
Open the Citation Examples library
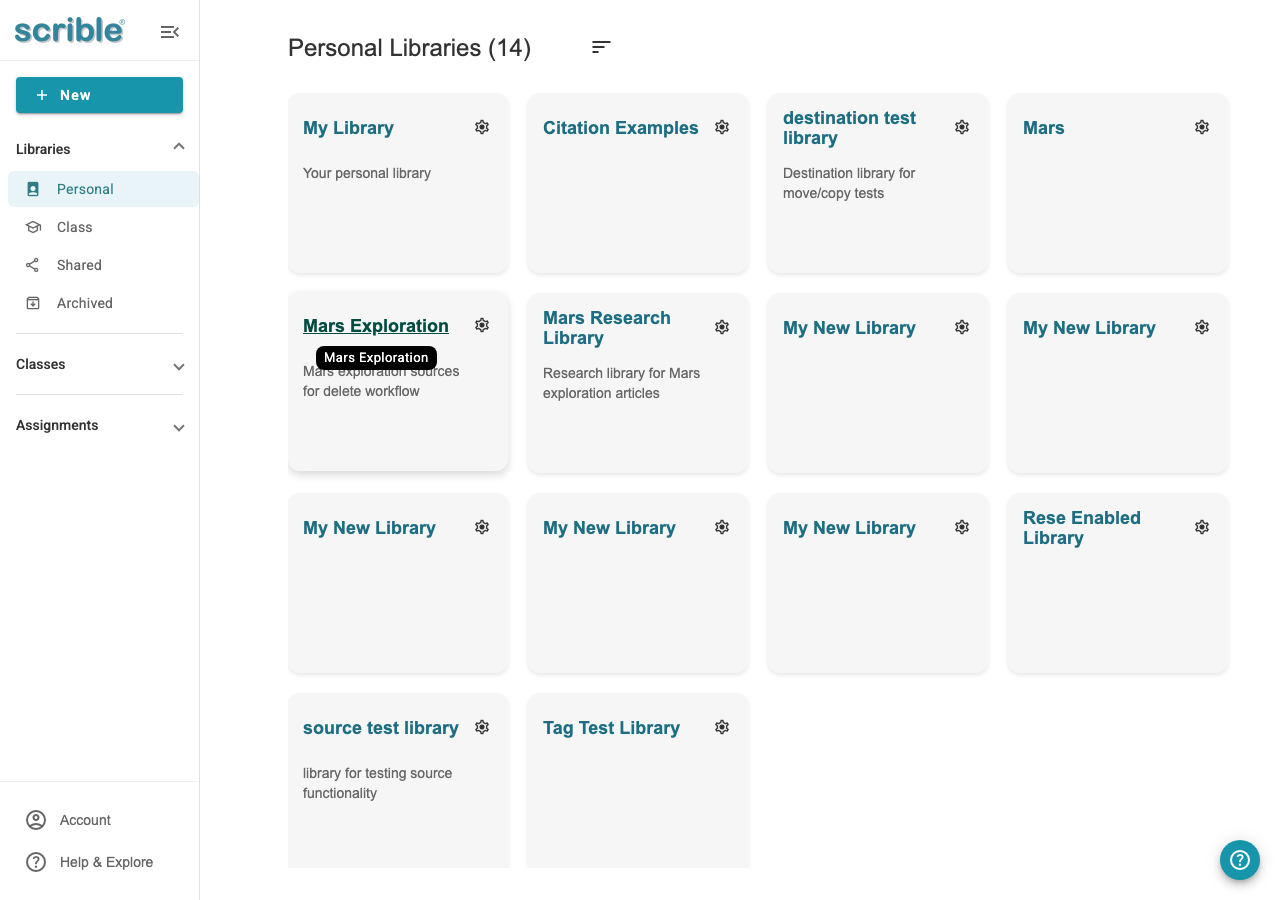(x=621, y=128)
